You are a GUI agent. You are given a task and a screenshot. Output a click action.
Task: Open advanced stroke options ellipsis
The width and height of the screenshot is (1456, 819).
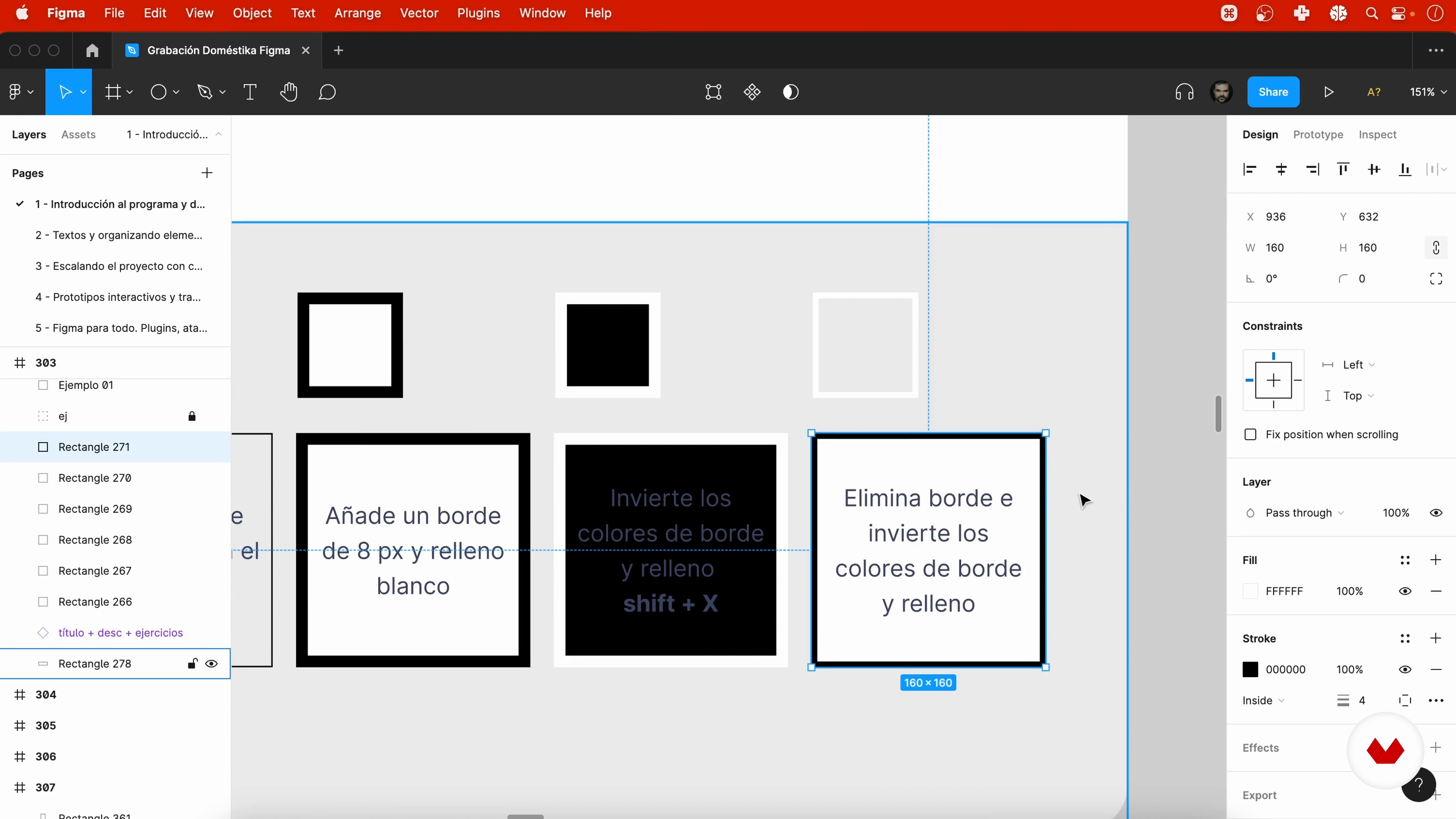click(x=1436, y=701)
